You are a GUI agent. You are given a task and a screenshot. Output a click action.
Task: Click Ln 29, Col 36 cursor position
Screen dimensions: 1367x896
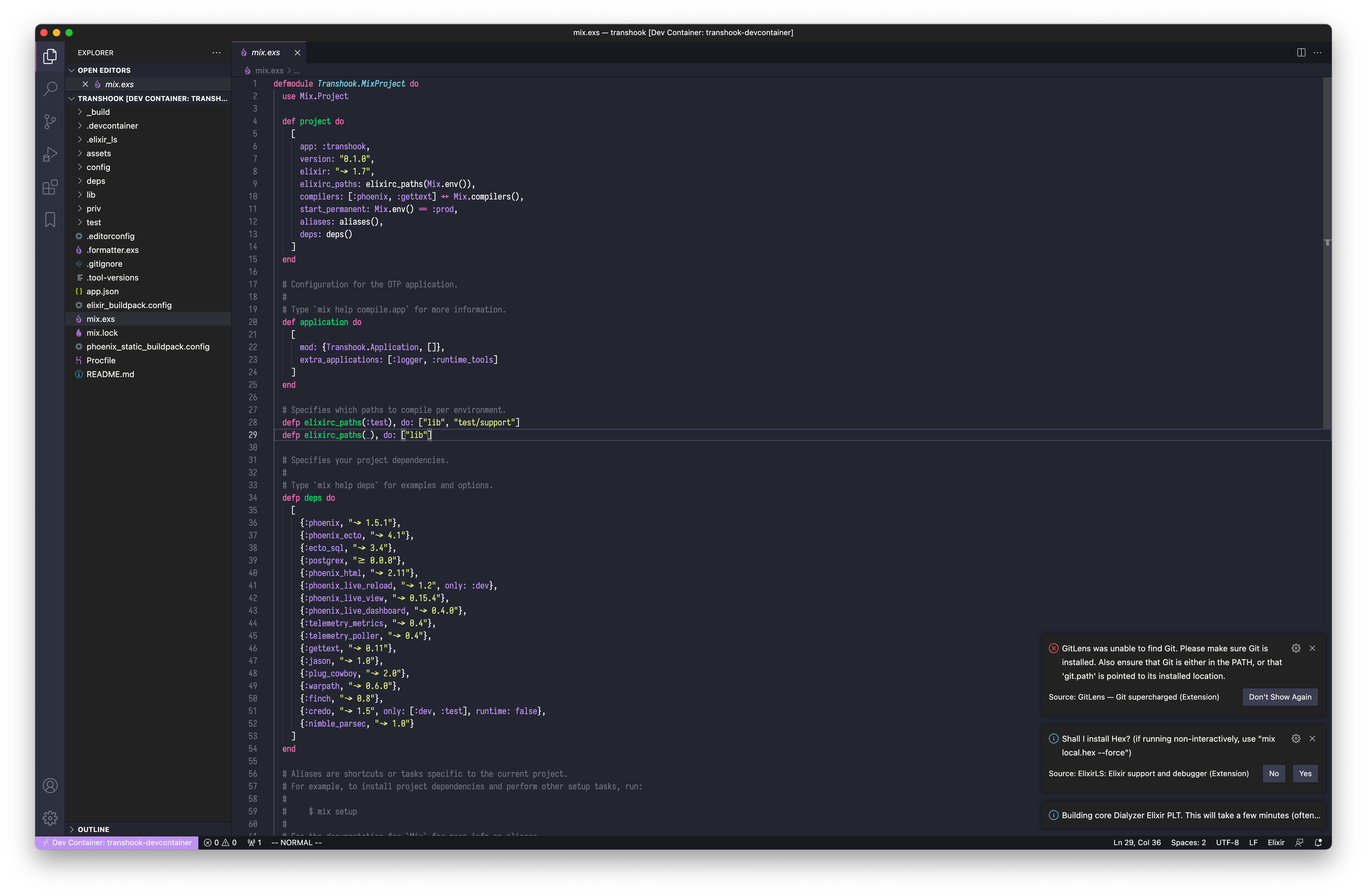pyautogui.click(x=1137, y=843)
